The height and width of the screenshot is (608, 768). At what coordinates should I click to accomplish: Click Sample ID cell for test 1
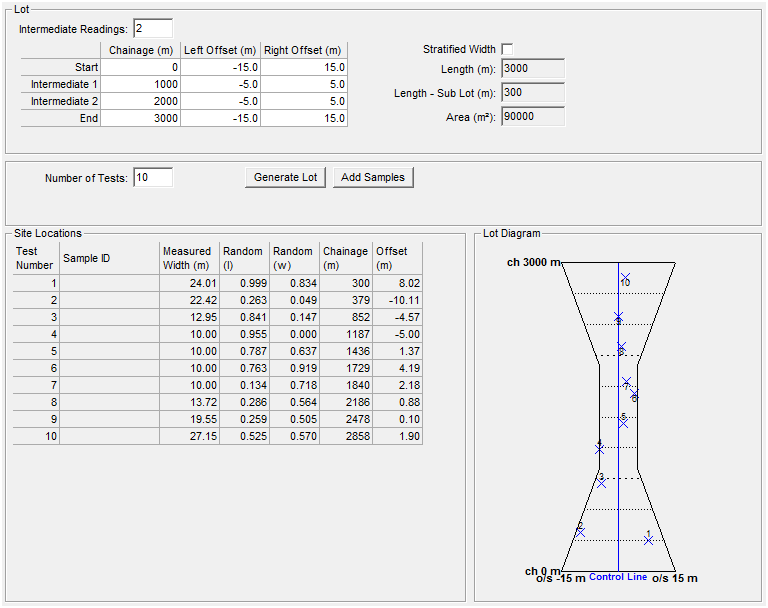pos(109,283)
